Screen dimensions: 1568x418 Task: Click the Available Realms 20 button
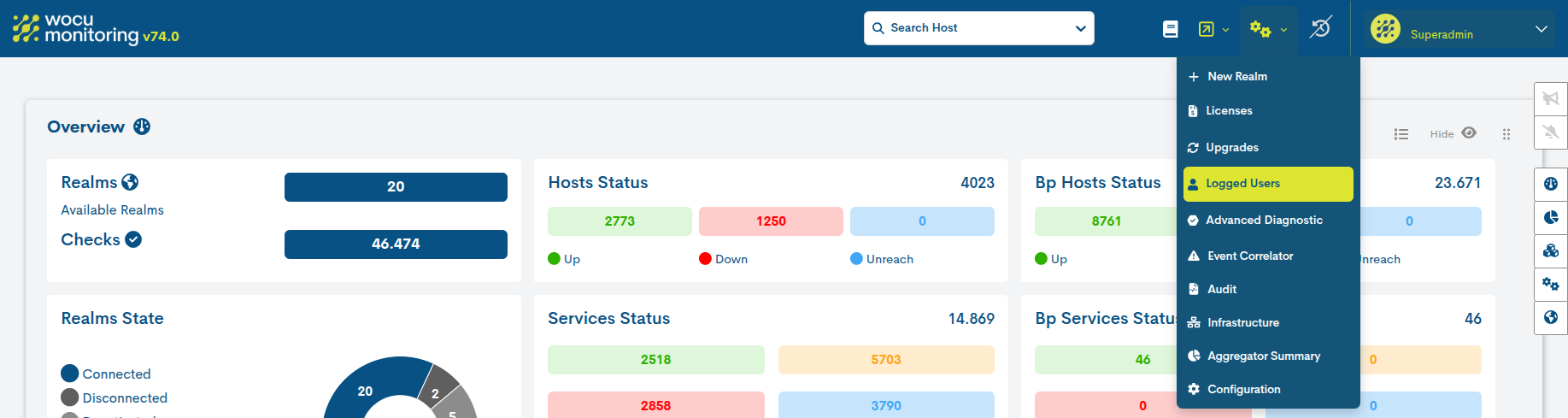tap(396, 187)
